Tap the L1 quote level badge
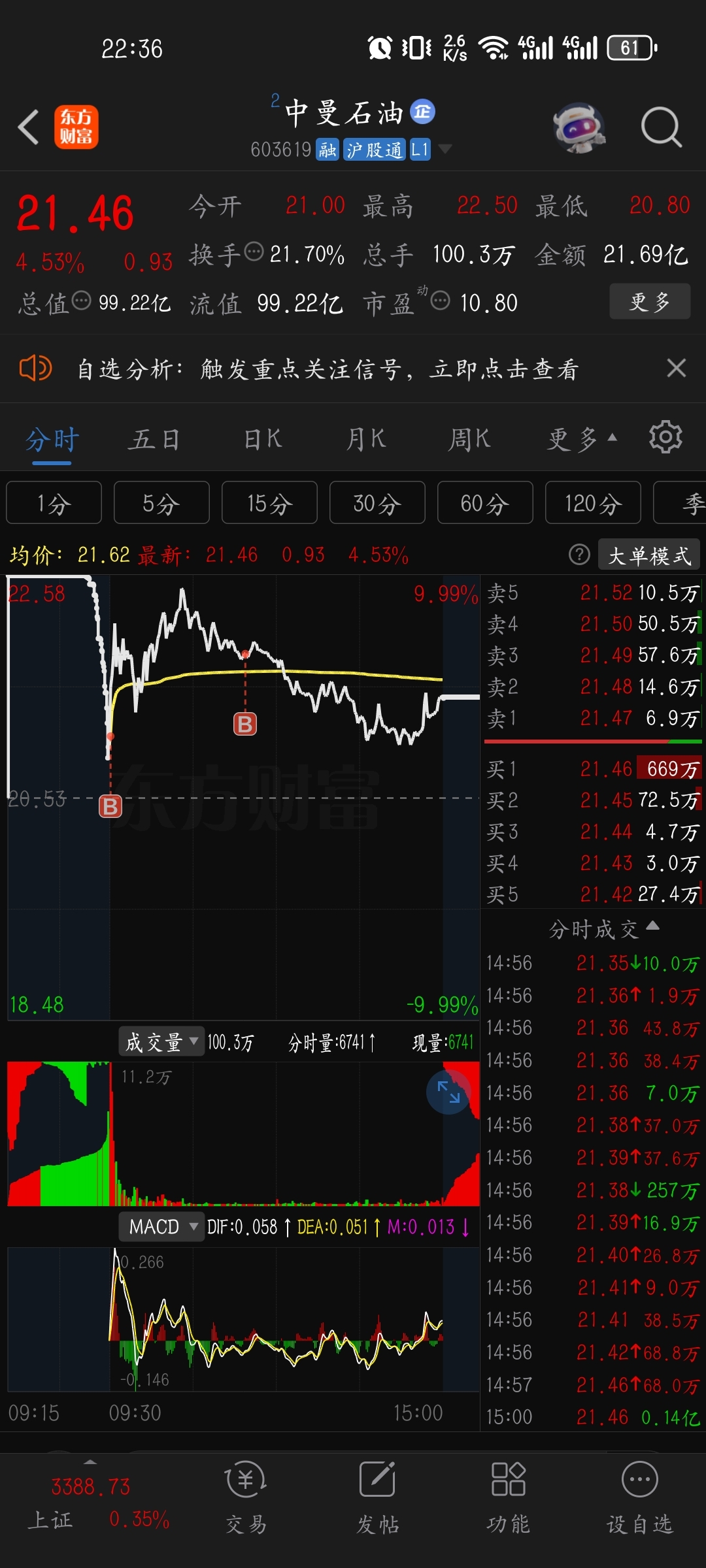This screenshot has width=706, height=1568. [420, 150]
